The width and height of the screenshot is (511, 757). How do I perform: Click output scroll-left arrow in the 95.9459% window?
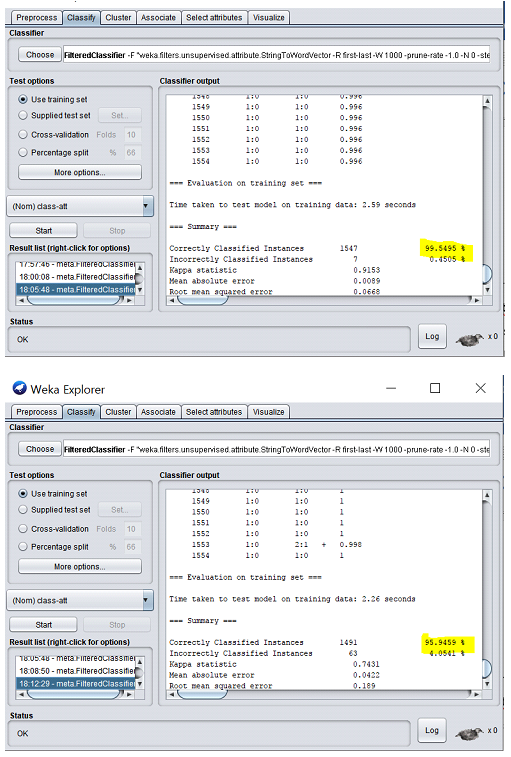(172, 694)
